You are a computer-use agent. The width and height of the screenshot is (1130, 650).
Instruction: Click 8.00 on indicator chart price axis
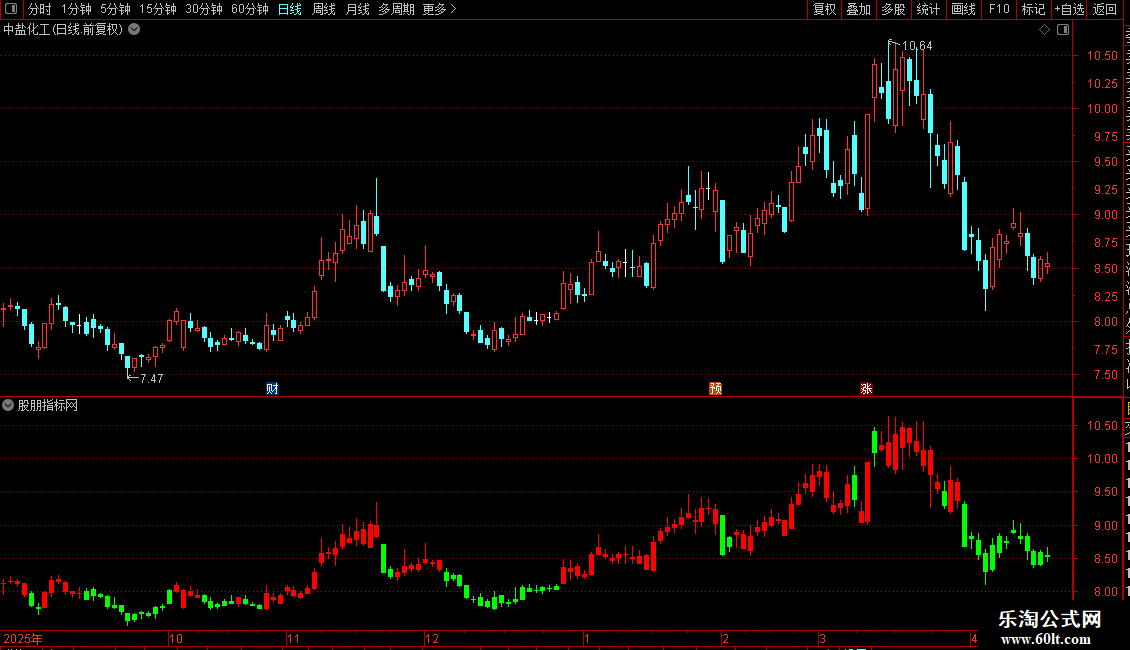[x=1105, y=592]
